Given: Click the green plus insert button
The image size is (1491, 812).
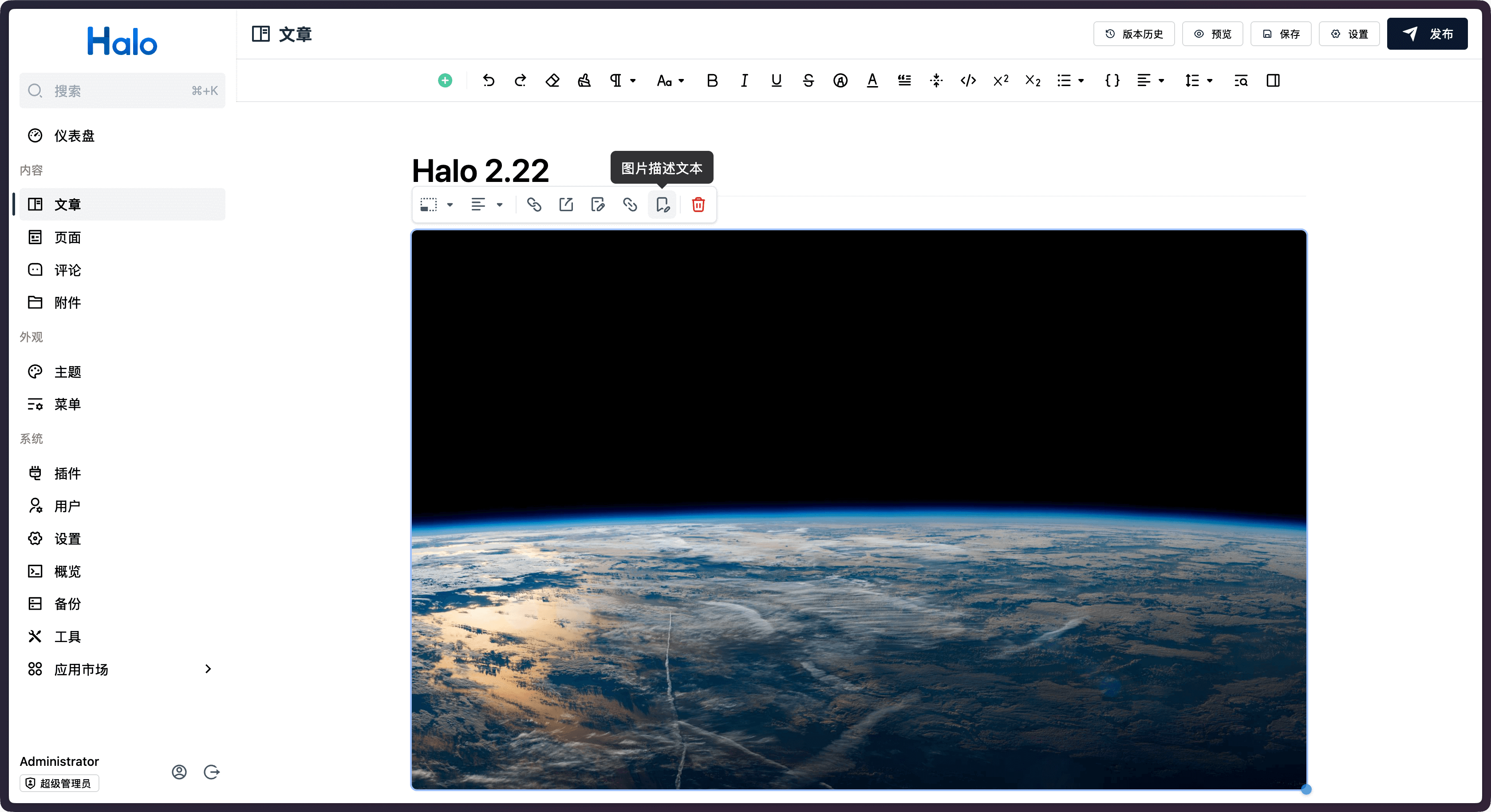Looking at the screenshot, I should pyautogui.click(x=445, y=80).
